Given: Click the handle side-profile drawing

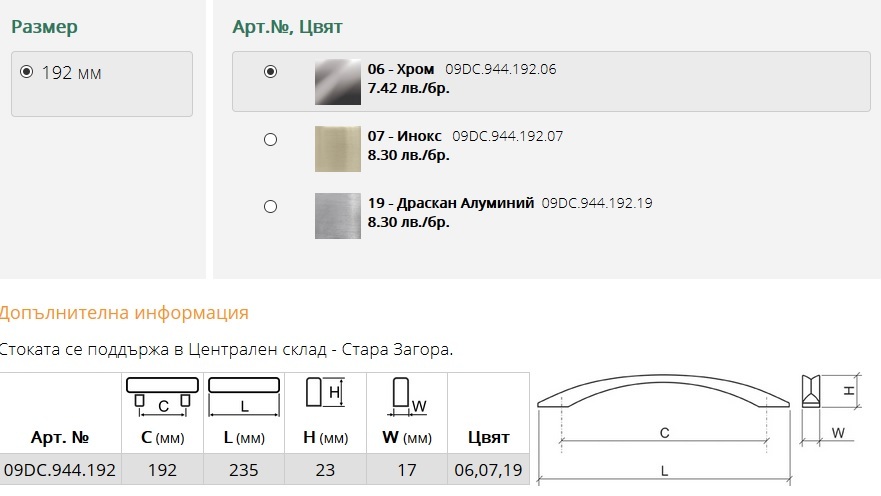Looking at the screenshot, I should coord(830,409).
